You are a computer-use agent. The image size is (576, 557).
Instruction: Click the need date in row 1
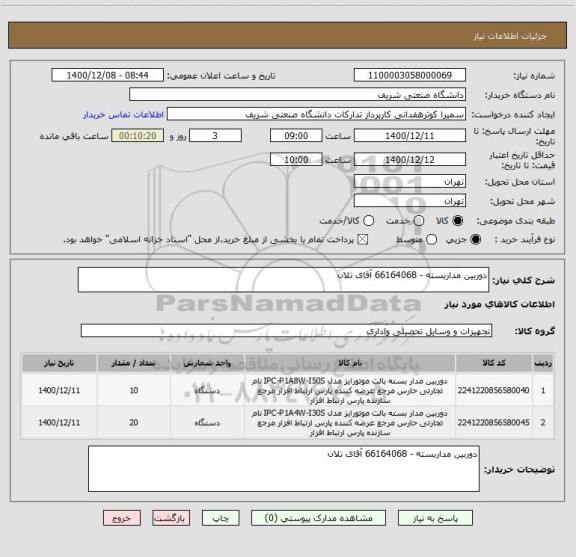tap(59, 390)
